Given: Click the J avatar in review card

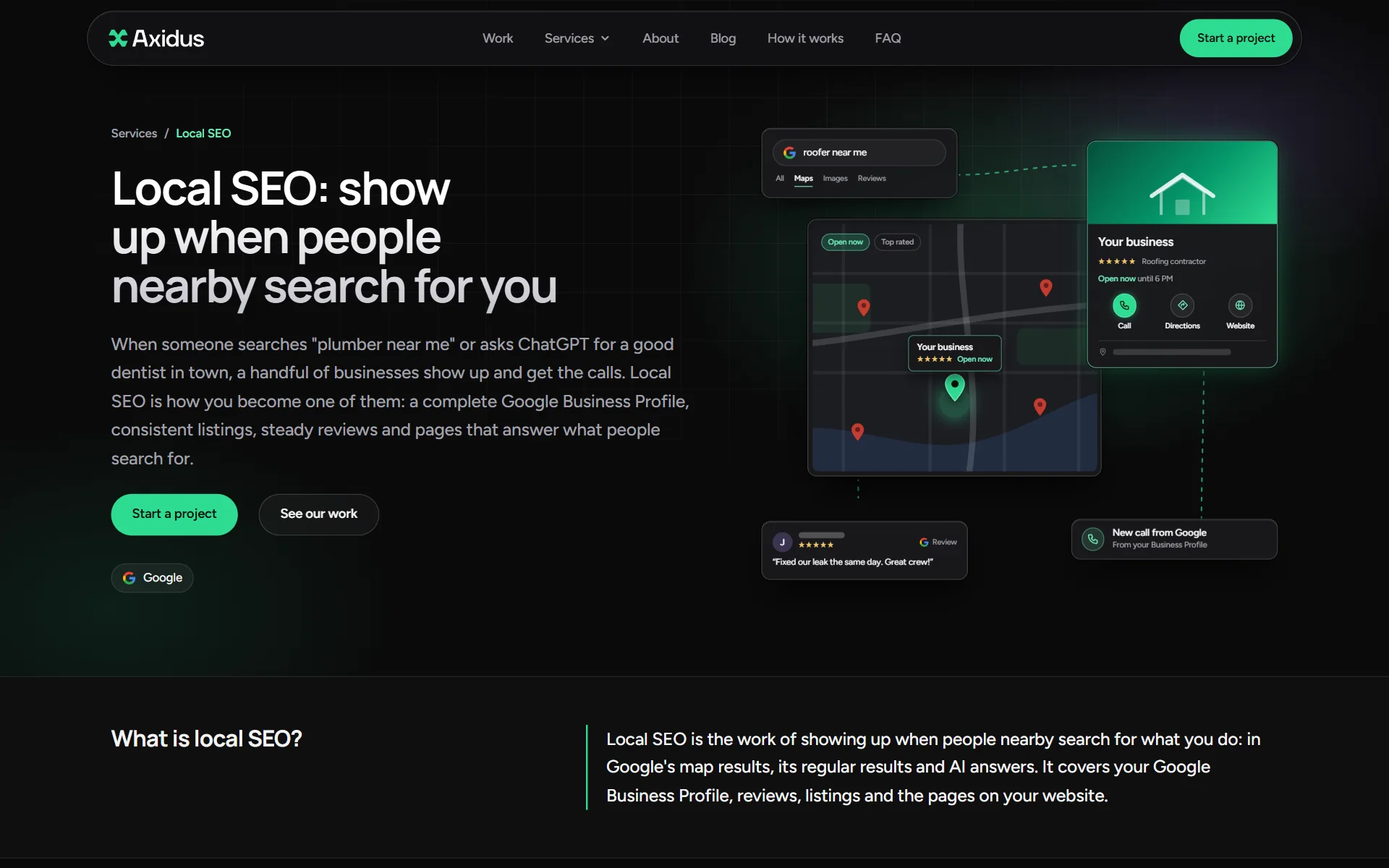Looking at the screenshot, I should 782,542.
